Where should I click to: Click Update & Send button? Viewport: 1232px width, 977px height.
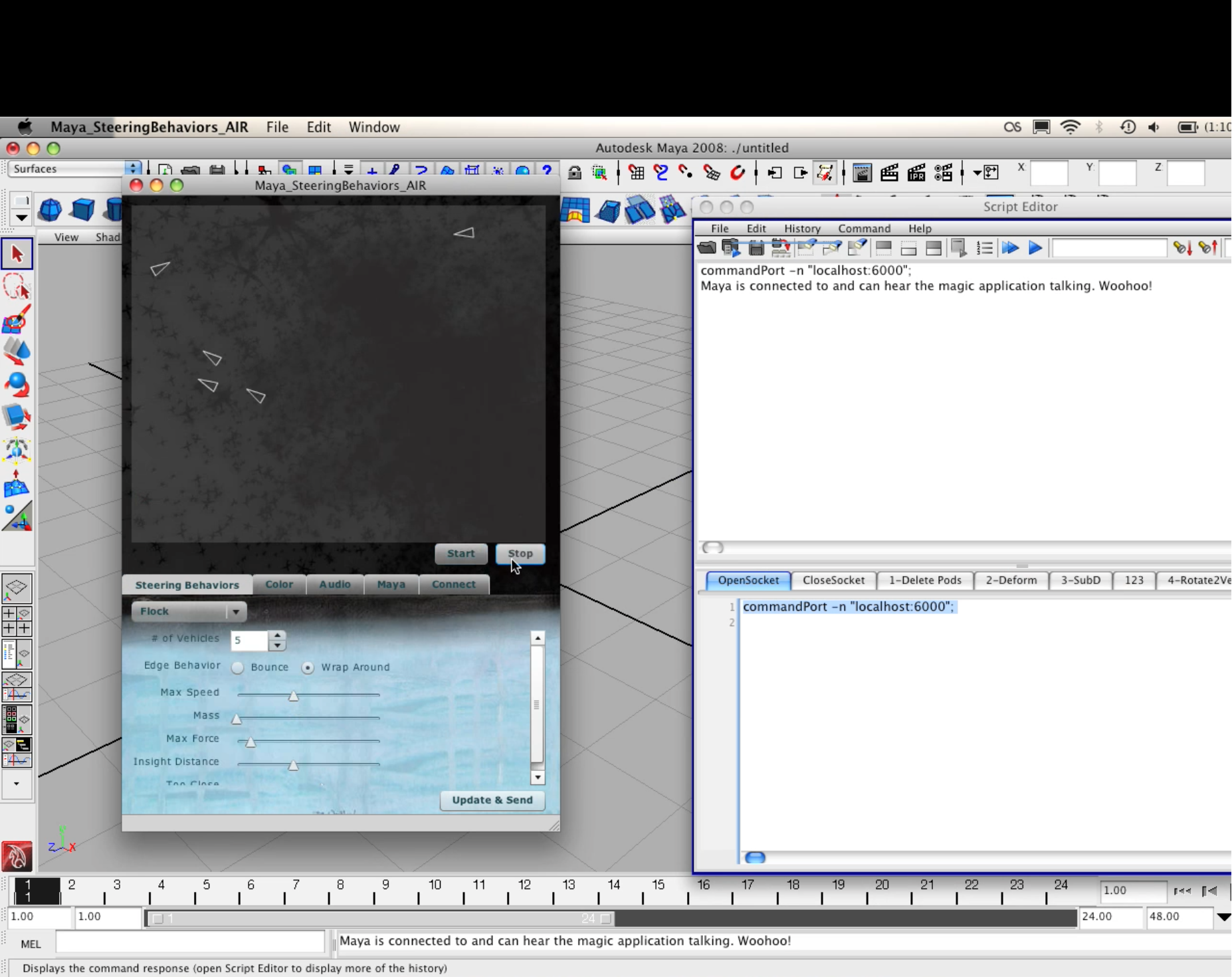coord(492,800)
